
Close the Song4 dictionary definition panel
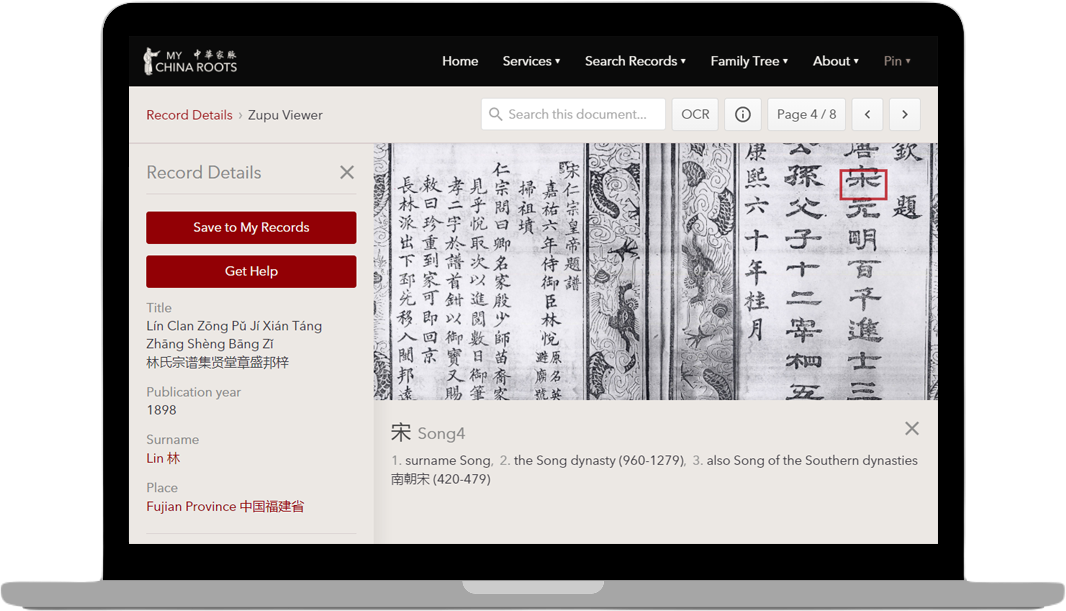(911, 428)
